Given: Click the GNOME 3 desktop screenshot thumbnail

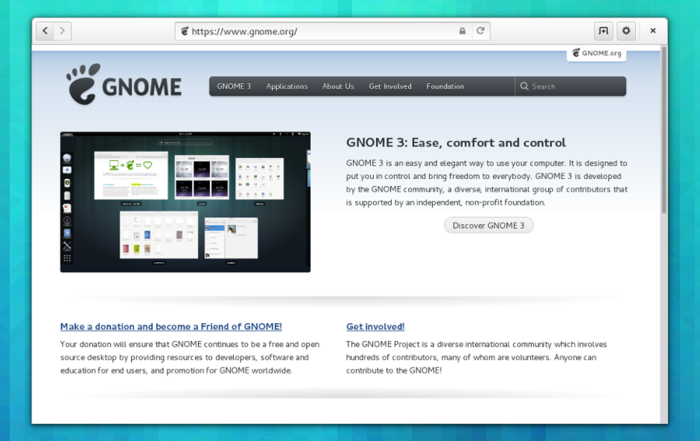Looking at the screenshot, I should [x=185, y=202].
